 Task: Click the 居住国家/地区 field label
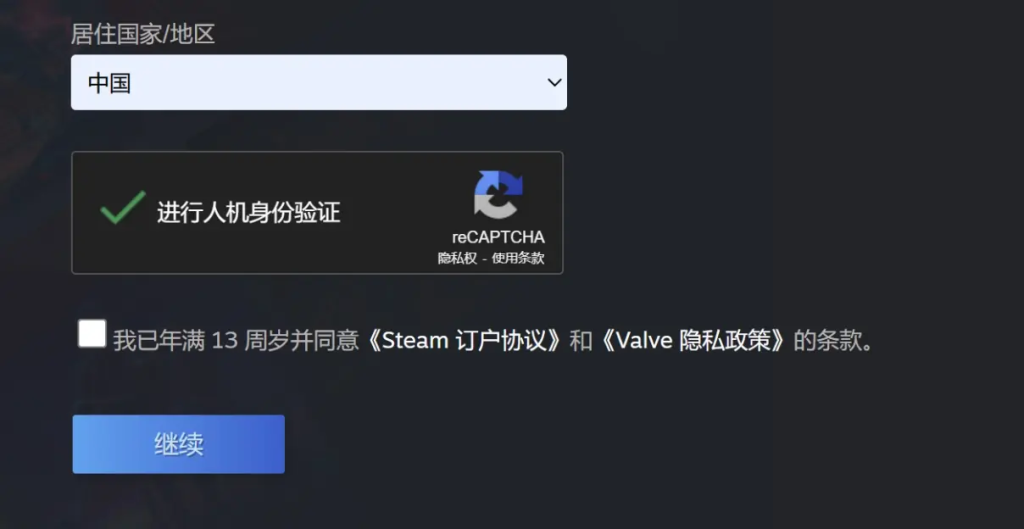[143, 34]
